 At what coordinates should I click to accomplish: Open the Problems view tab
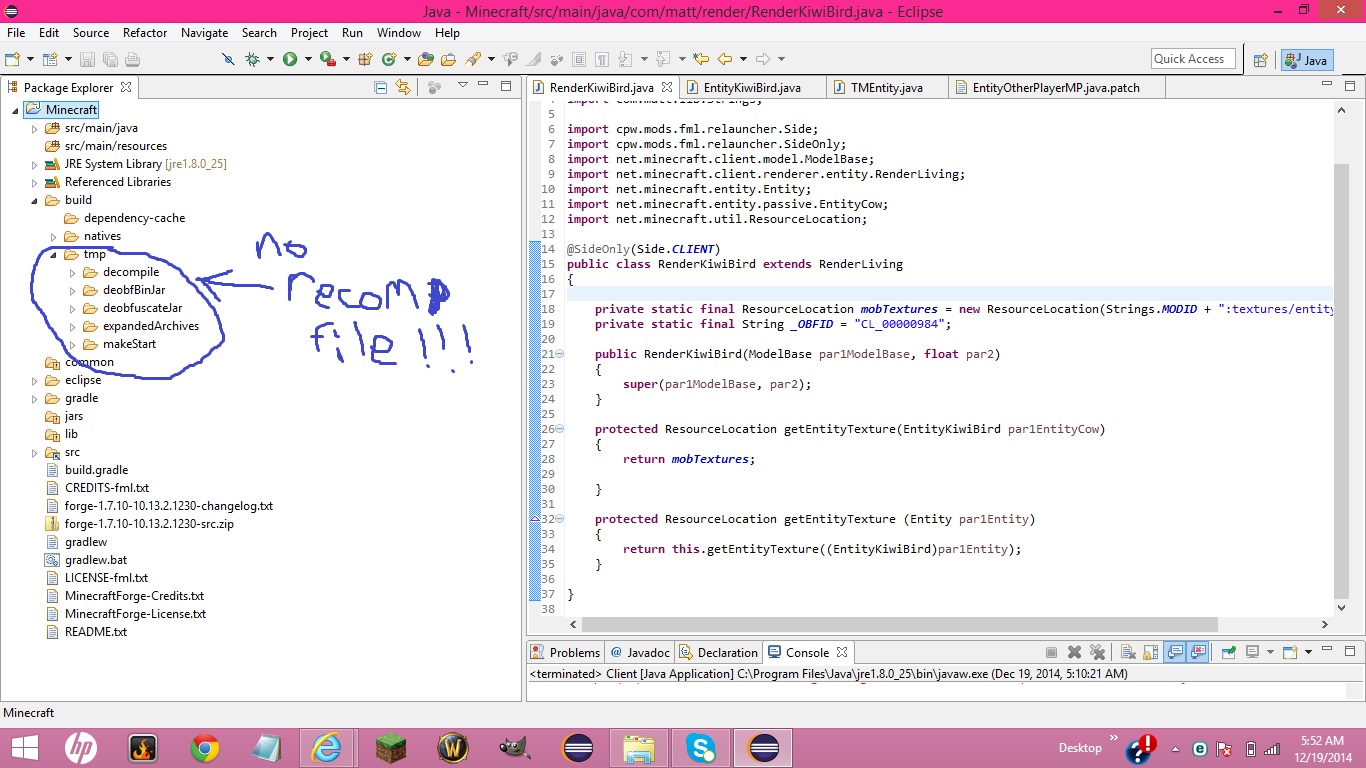[x=566, y=652]
